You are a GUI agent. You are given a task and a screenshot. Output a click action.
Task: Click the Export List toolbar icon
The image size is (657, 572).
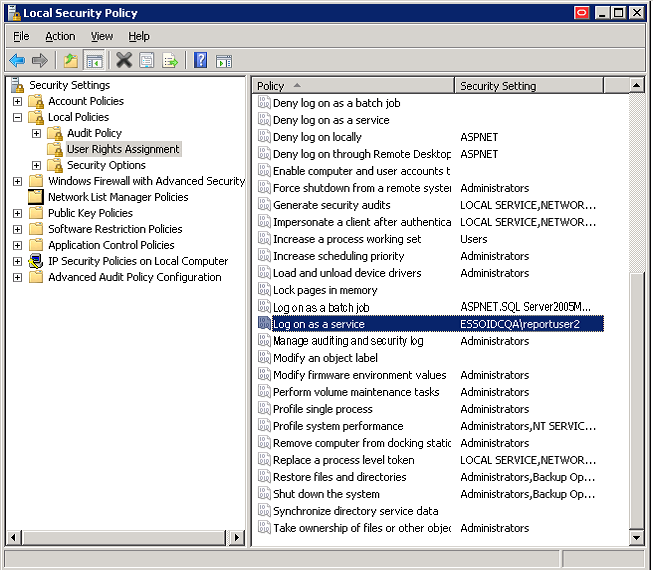pos(170,61)
